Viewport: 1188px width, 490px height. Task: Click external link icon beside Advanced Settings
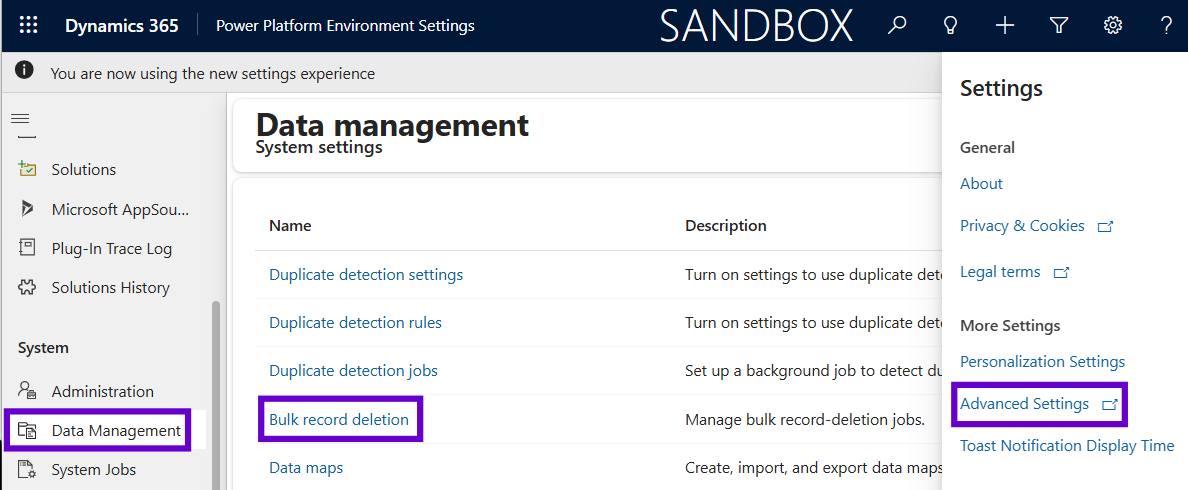tap(1110, 405)
